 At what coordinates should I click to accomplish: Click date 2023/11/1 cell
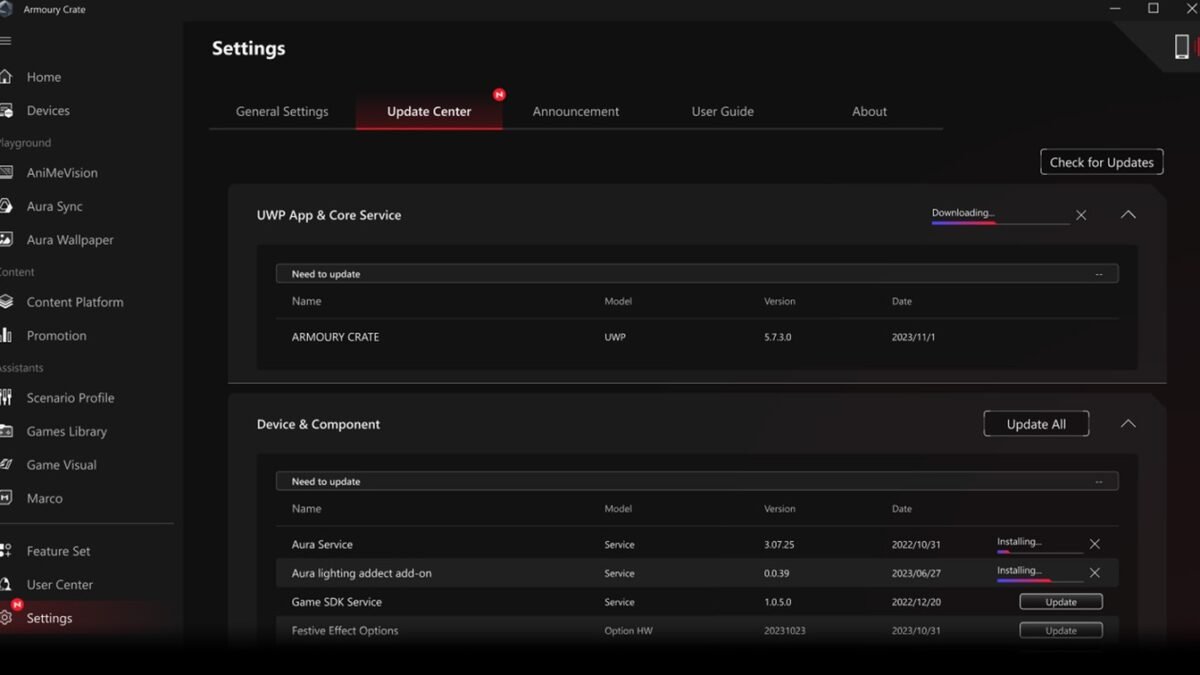pos(914,337)
